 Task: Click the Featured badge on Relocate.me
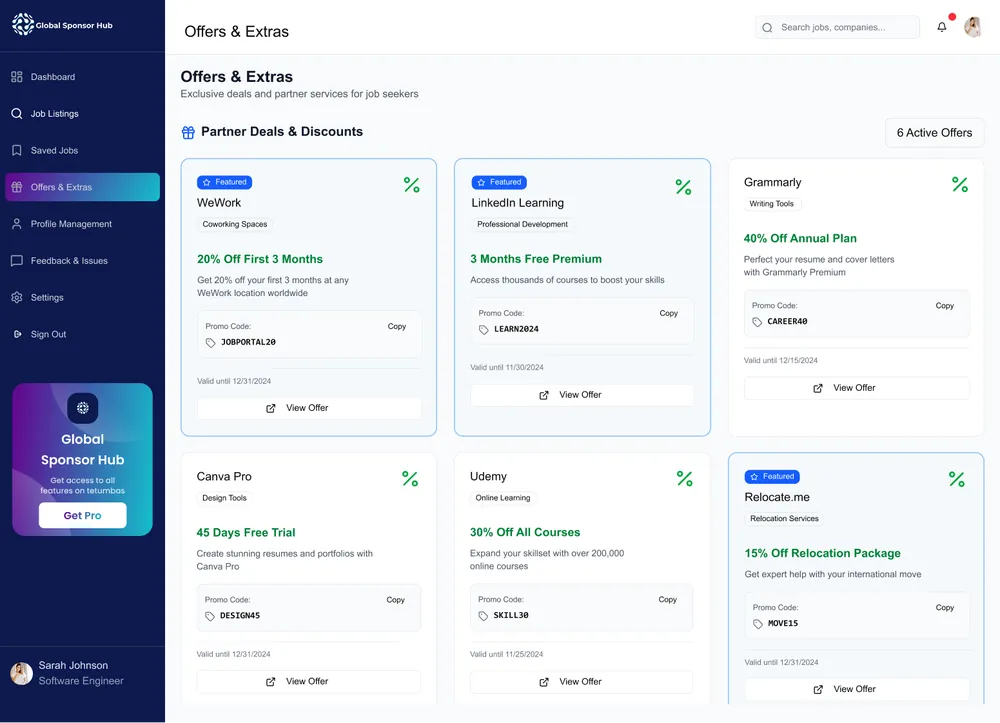point(772,476)
